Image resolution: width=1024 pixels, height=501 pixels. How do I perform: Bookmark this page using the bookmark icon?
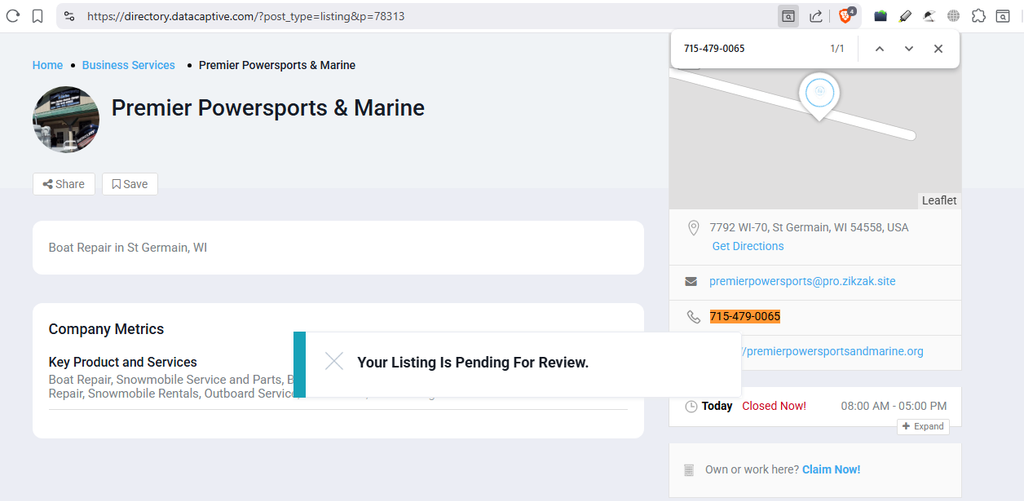click(x=38, y=16)
